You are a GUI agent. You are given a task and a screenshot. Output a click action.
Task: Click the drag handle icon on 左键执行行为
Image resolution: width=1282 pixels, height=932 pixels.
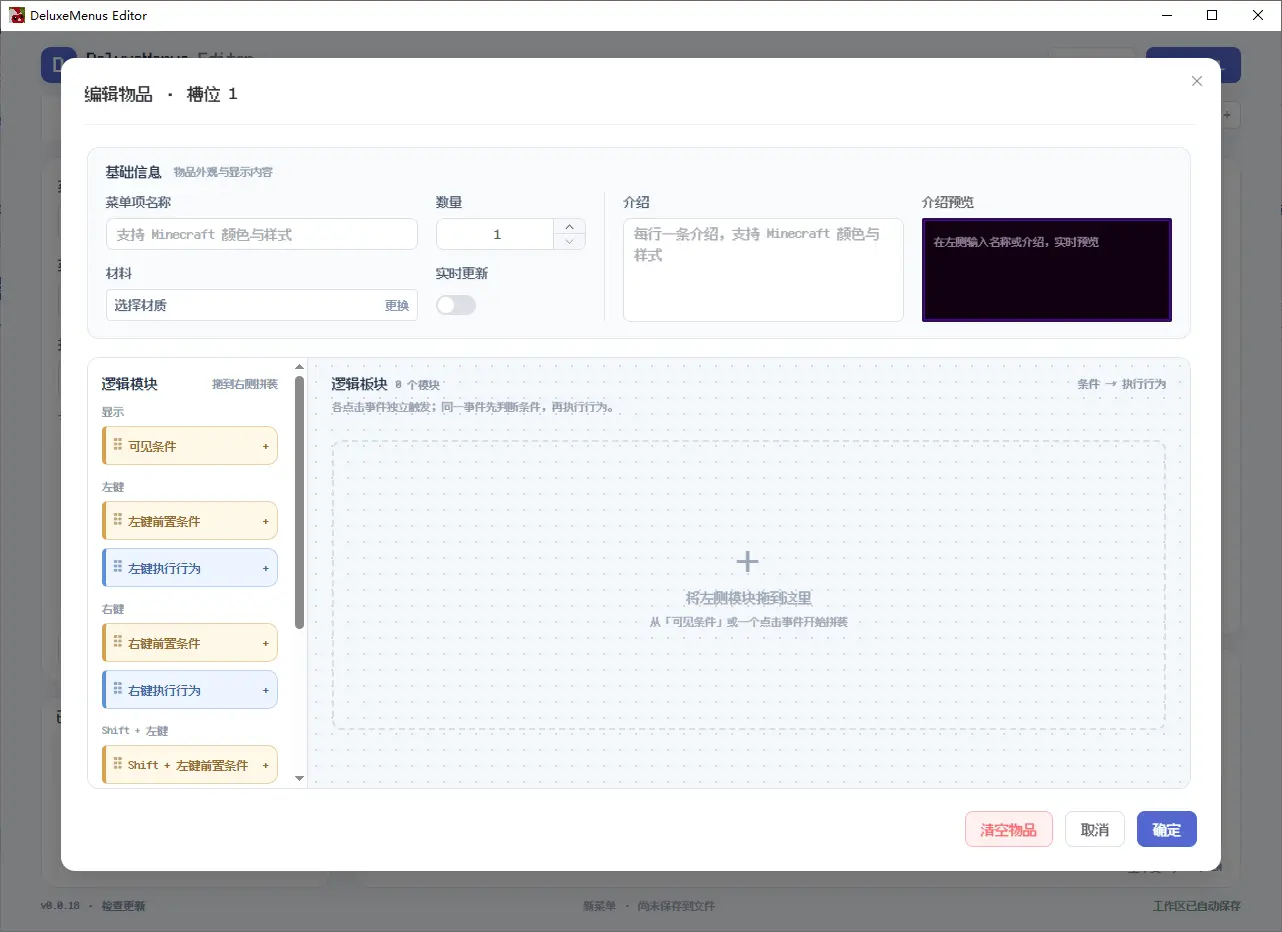[x=118, y=567]
